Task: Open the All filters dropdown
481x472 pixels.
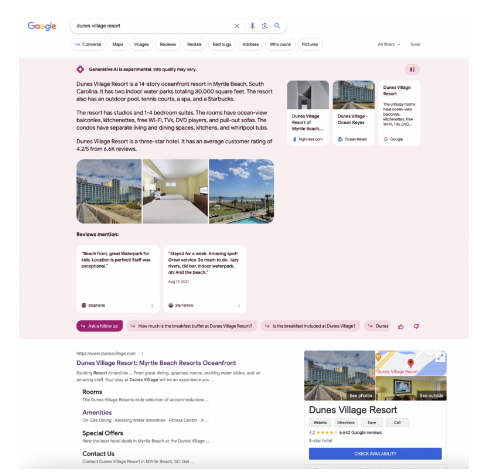Action: [x=389, y=44]
